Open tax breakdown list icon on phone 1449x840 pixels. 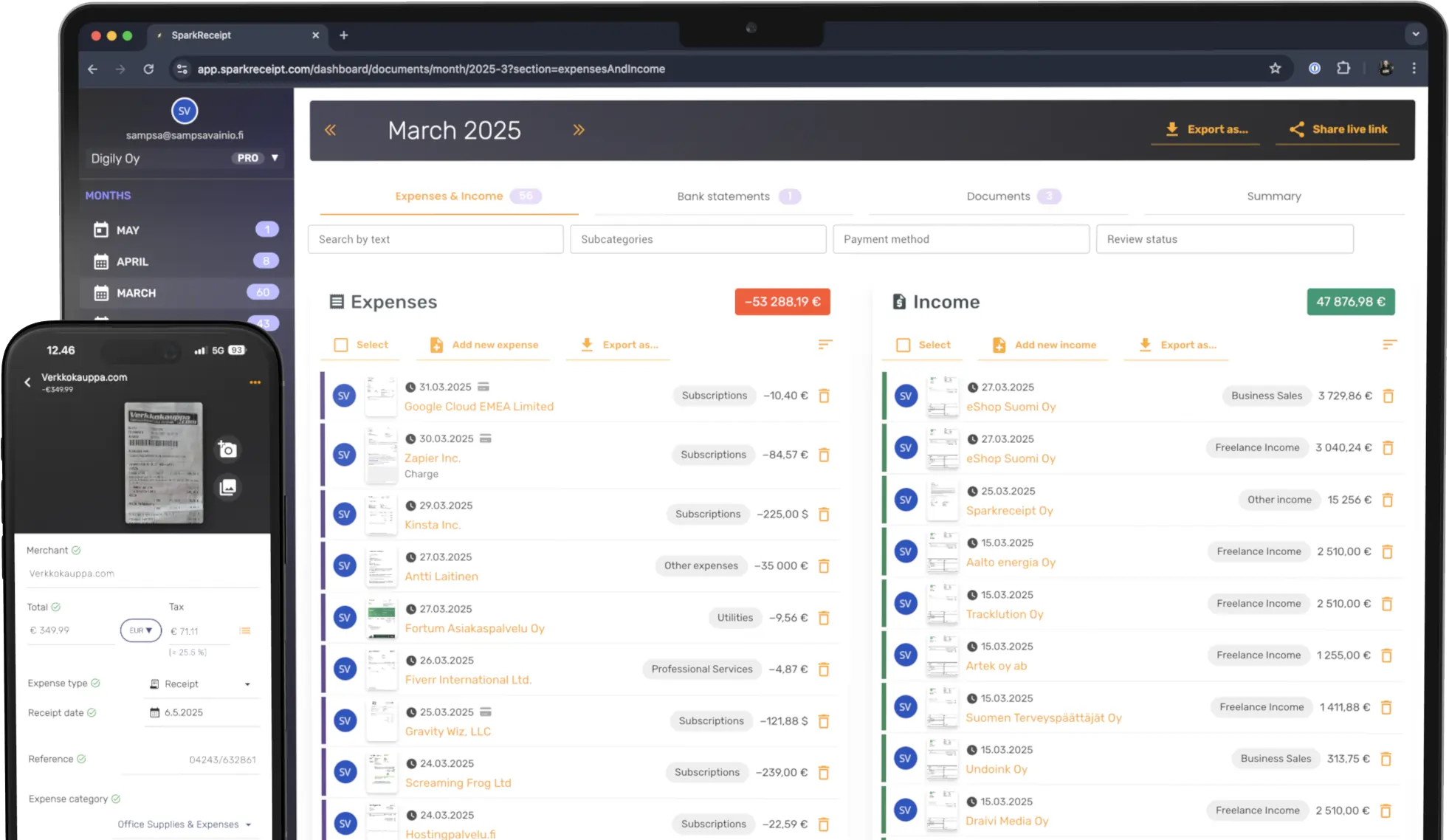(x=245, y=630)
